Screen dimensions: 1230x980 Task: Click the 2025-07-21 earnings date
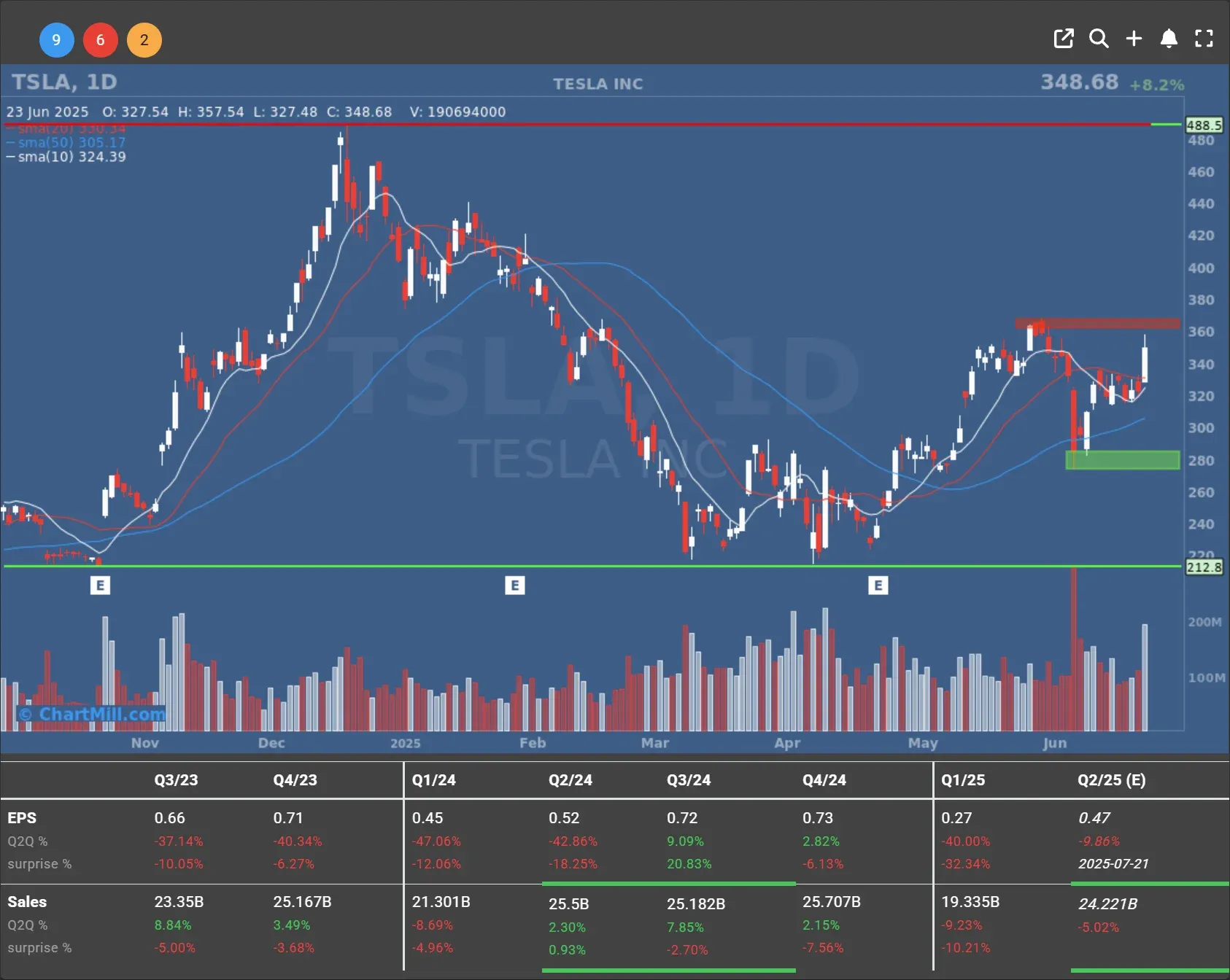tap(1113, 864)
